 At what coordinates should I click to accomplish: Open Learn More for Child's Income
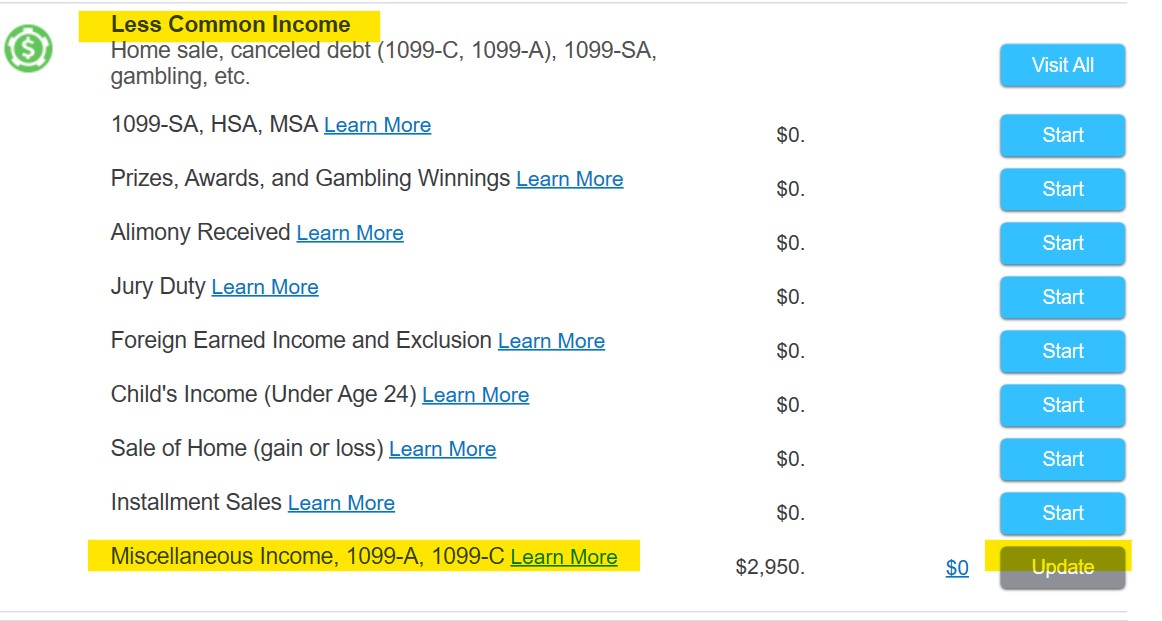[475, 396]
